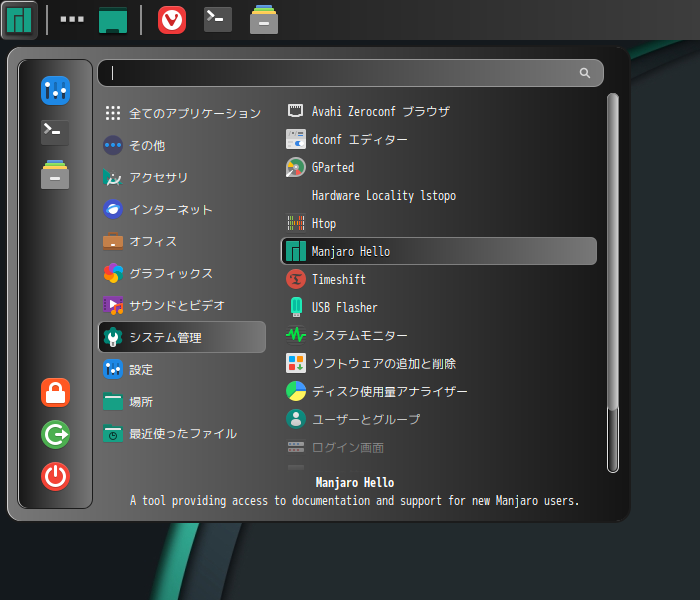Screen dimensions: 700x600
Task: Select the 設定 category
Action: [x=182, y=370]
